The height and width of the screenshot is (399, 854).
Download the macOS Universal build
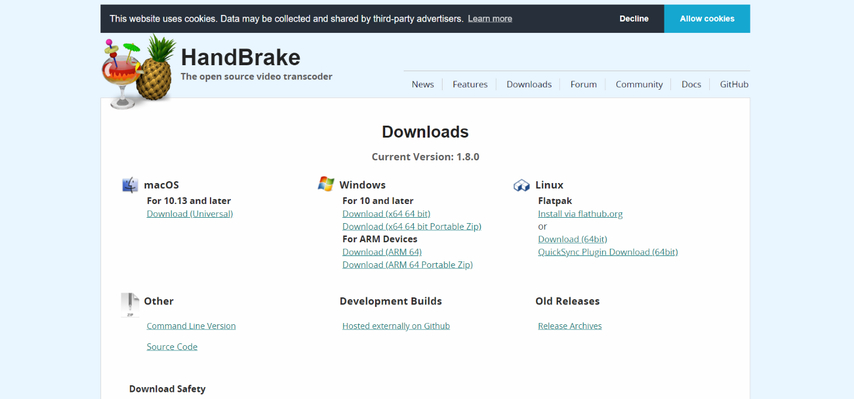(x=190, y=213)
